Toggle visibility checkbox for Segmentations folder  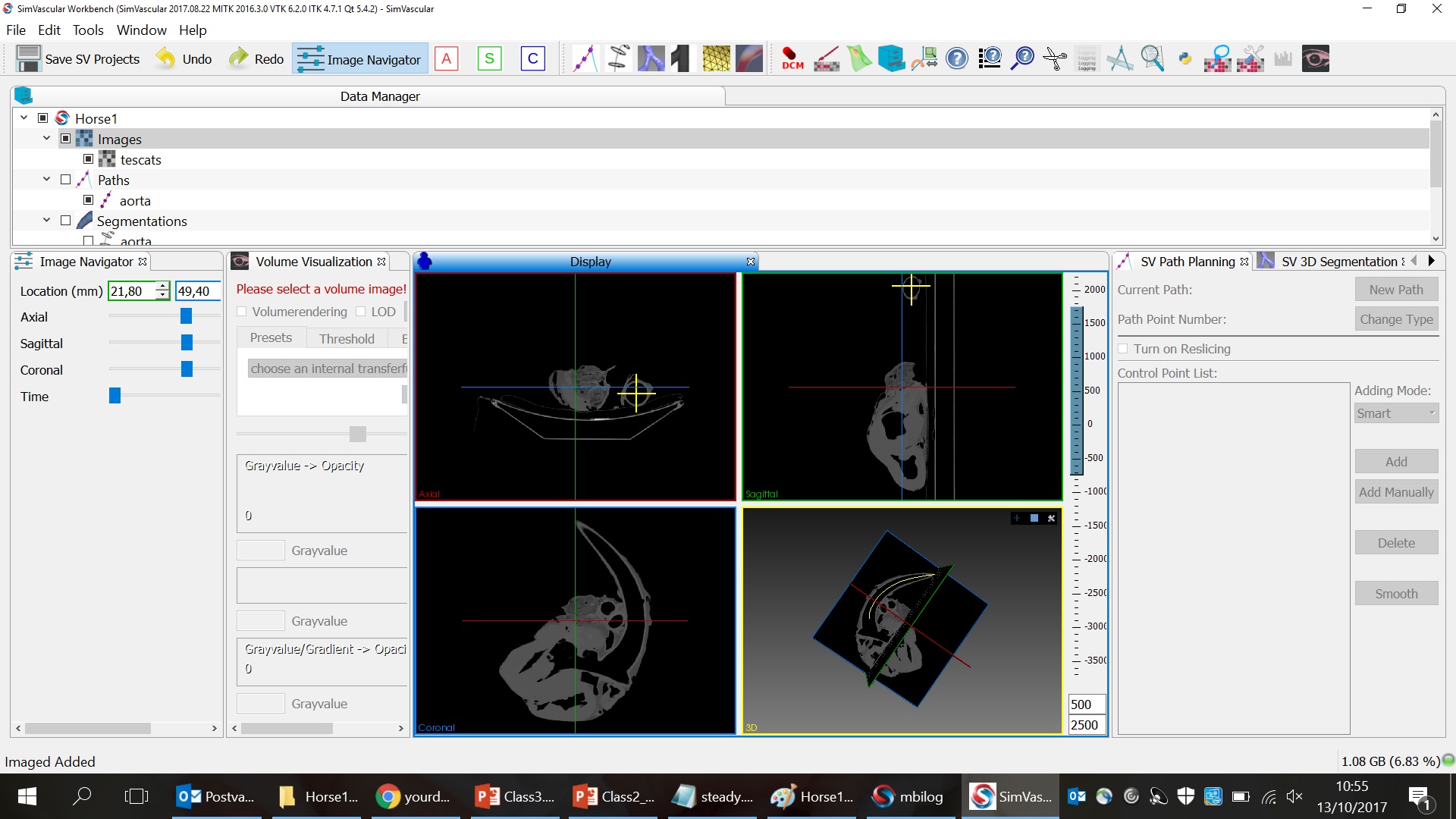(x=66, y=221)
